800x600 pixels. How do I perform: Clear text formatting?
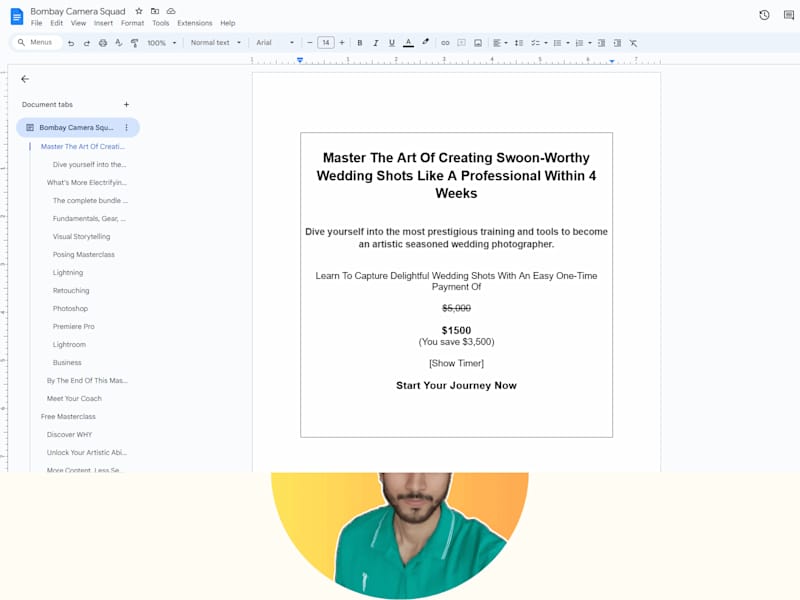pos(633,43)
